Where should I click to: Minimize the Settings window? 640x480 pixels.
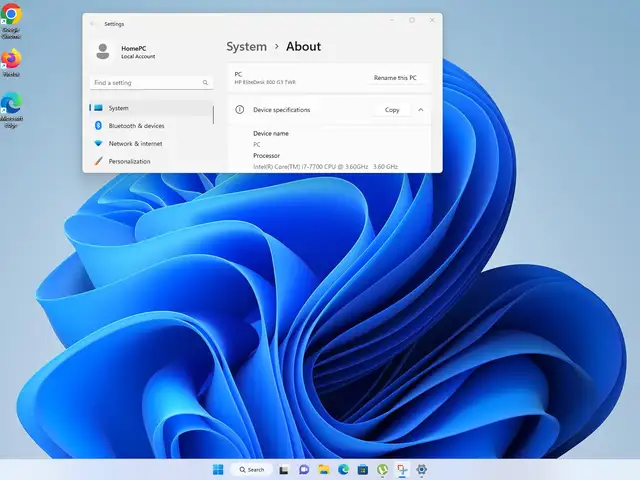392,20
